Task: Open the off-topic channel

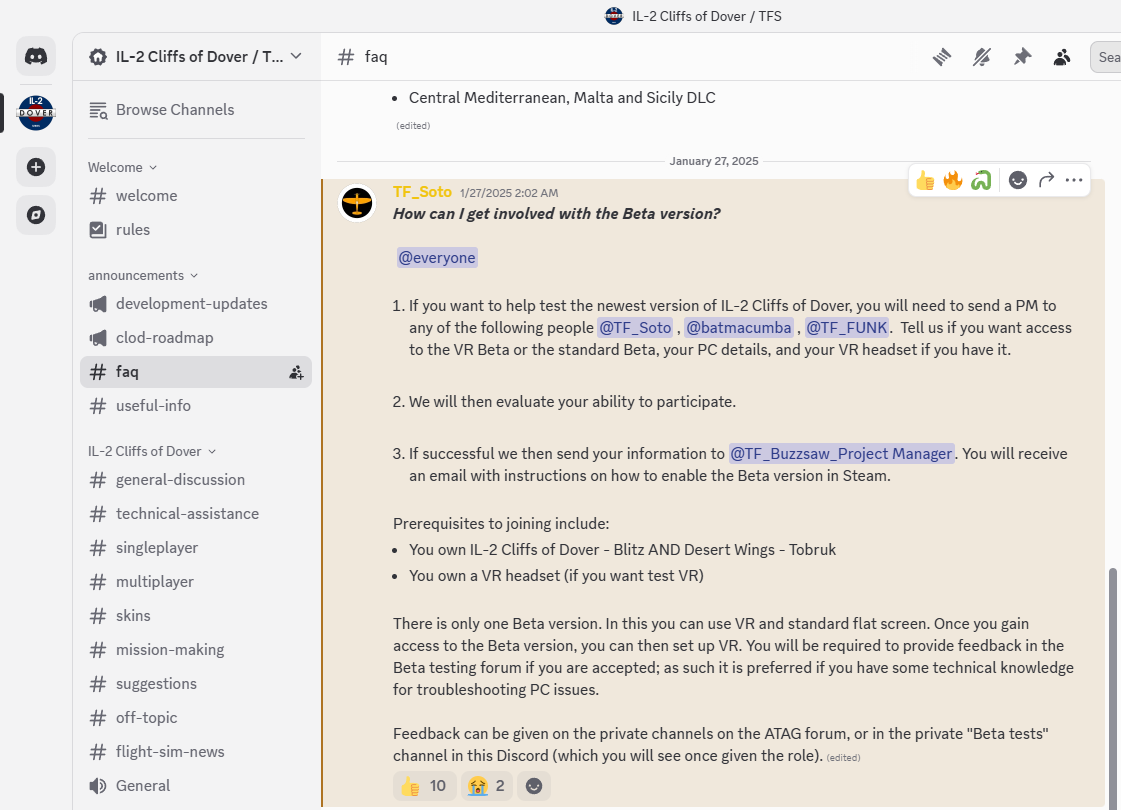Action: (x=196, y=718)
